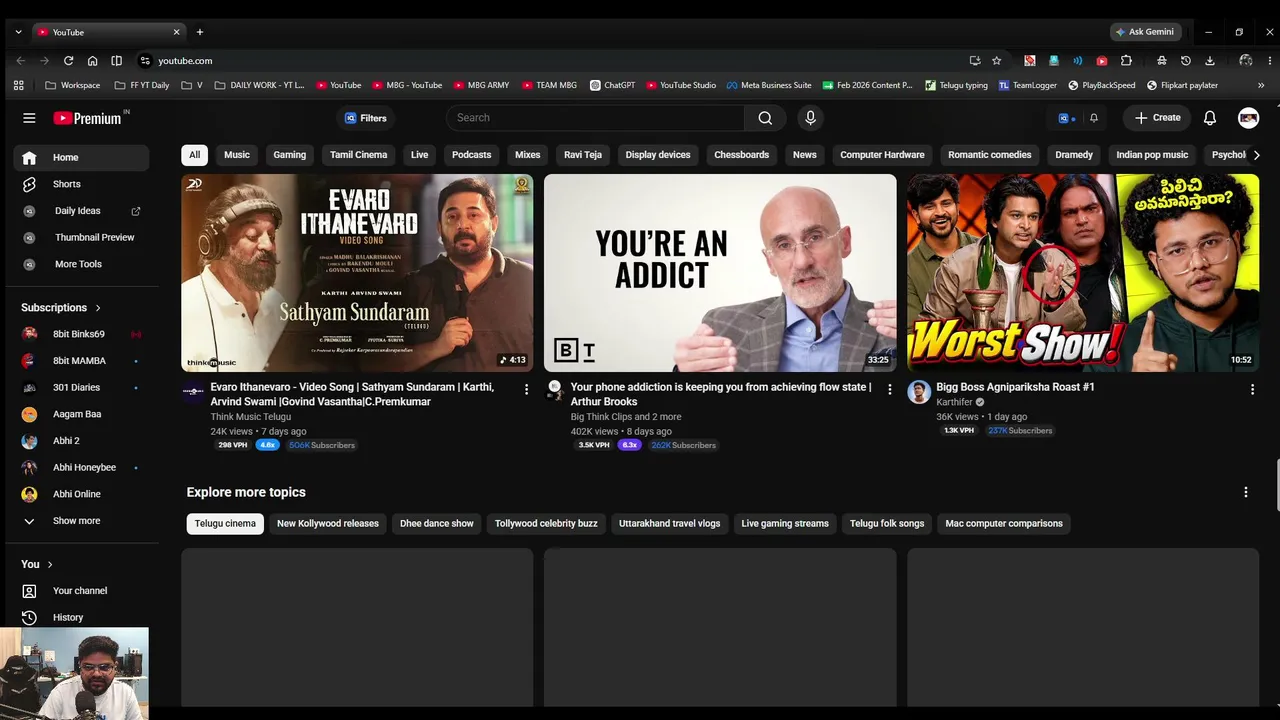Click the small extension bell near Create
The width and height of the screenshot is (1280, 720).
pos(1094,118)
